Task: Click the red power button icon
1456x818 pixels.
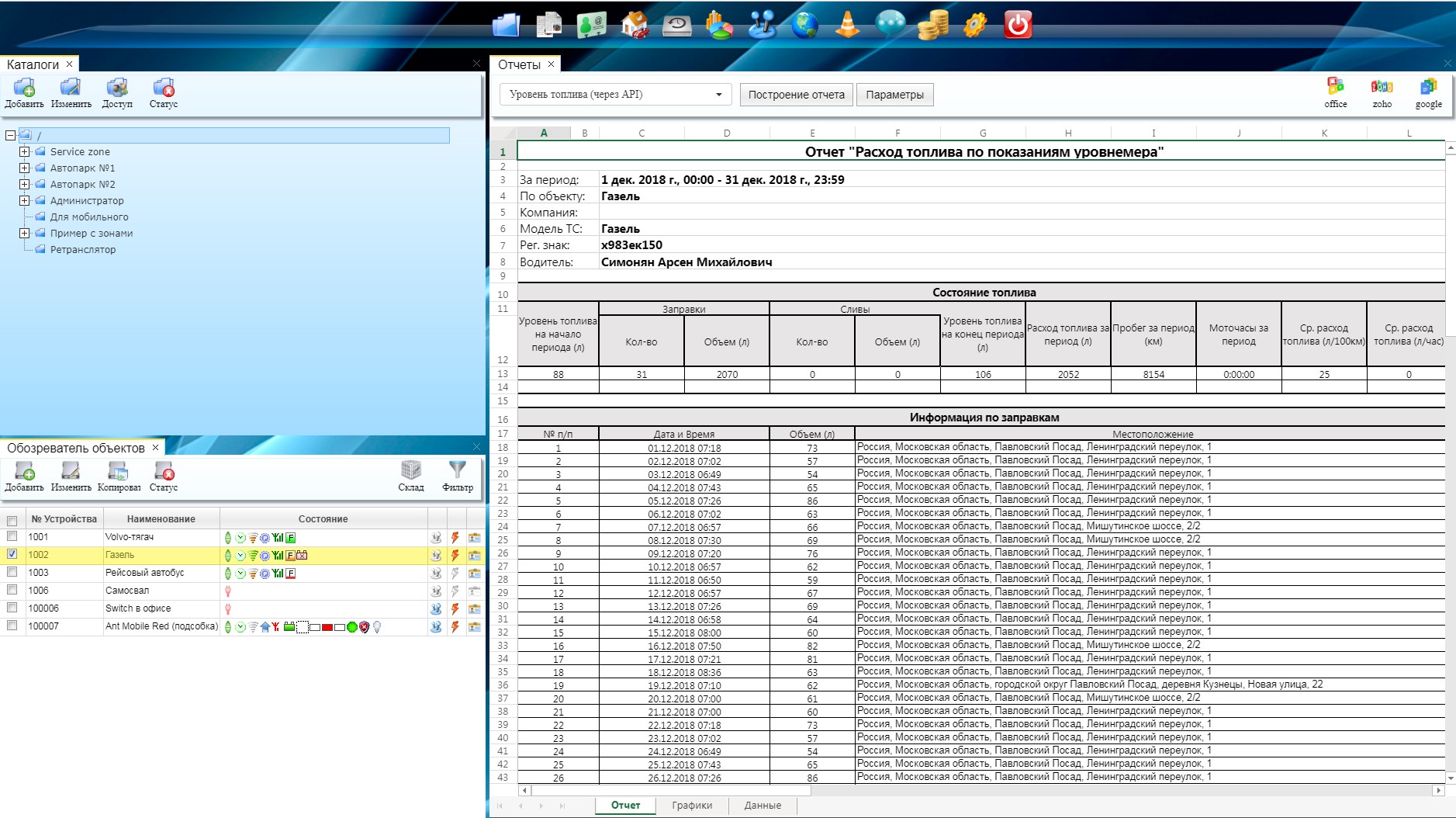Action: pyautogui.click(x=1017, y=25)
